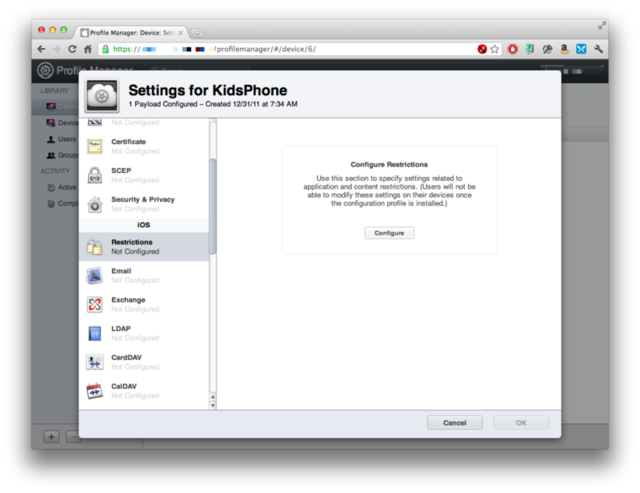Click the Profile Manager gear logo
This screenshot has height=493, width=640.
[45, 70]
